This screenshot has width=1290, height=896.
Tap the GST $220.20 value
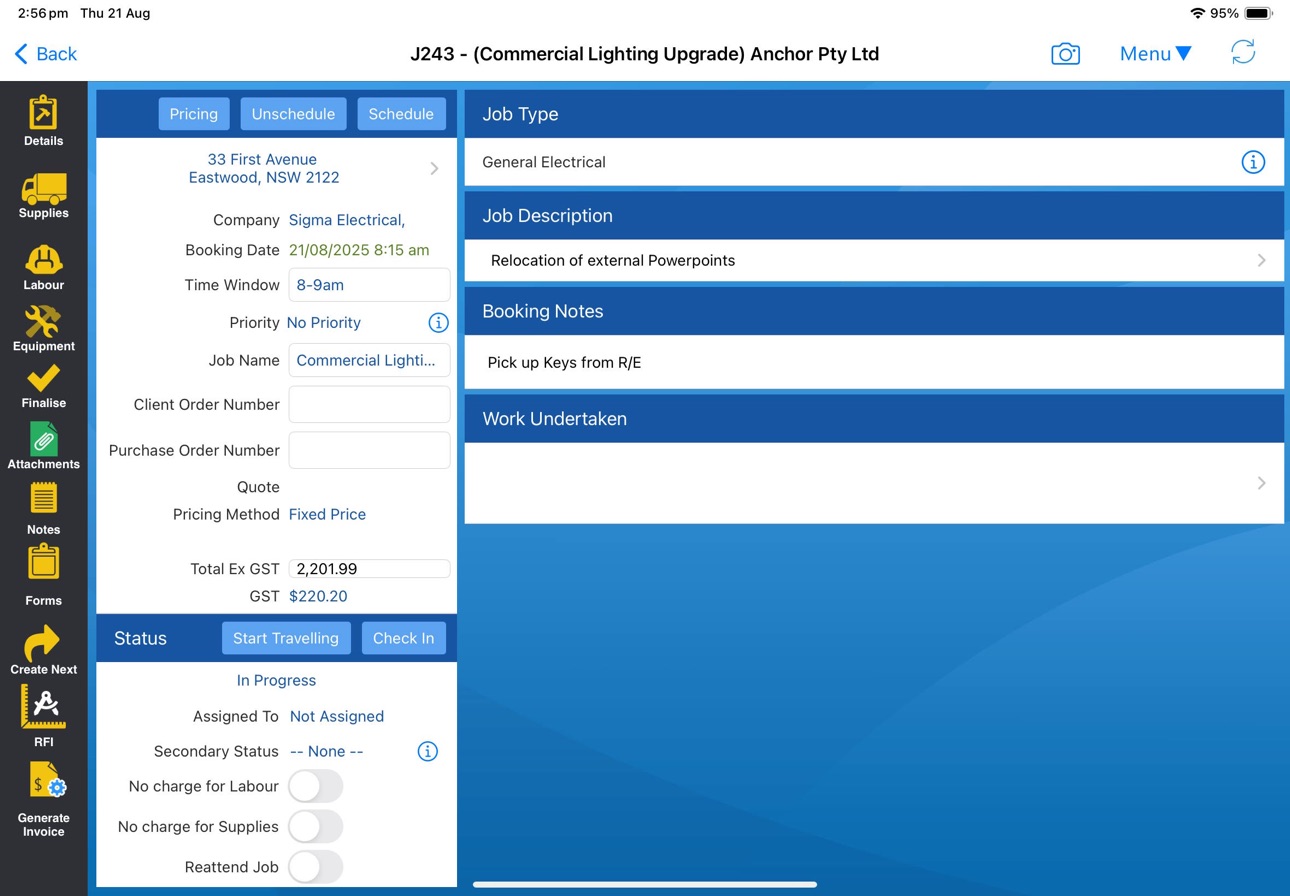[318, 596]
